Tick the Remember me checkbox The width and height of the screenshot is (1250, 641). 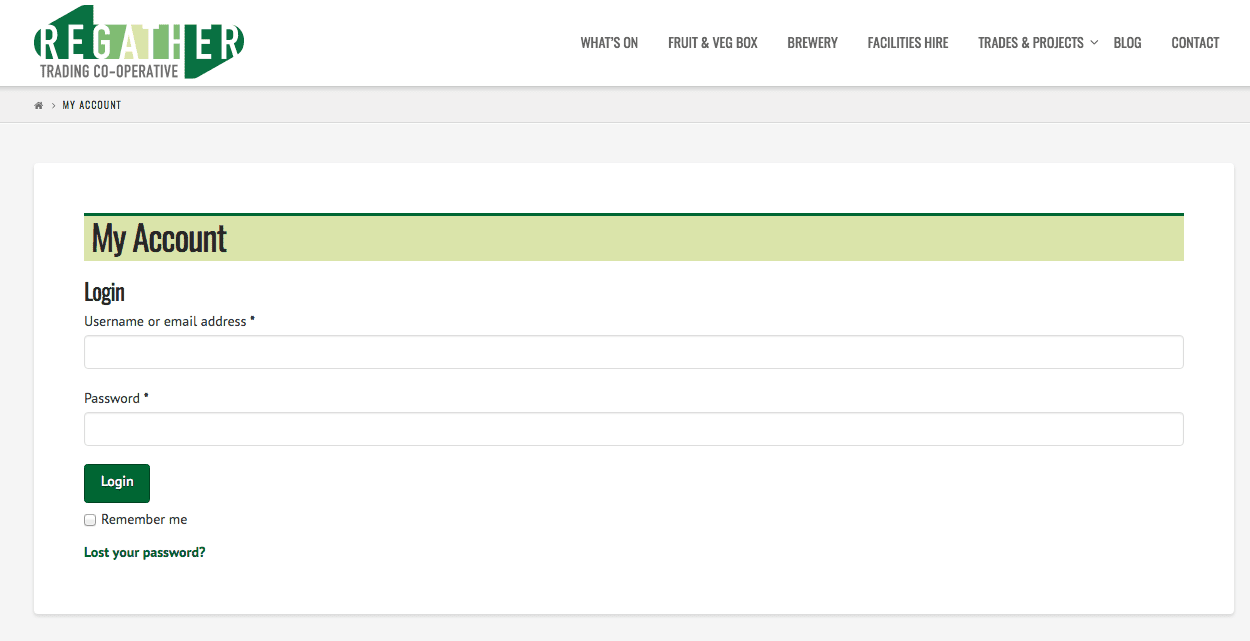90,520
